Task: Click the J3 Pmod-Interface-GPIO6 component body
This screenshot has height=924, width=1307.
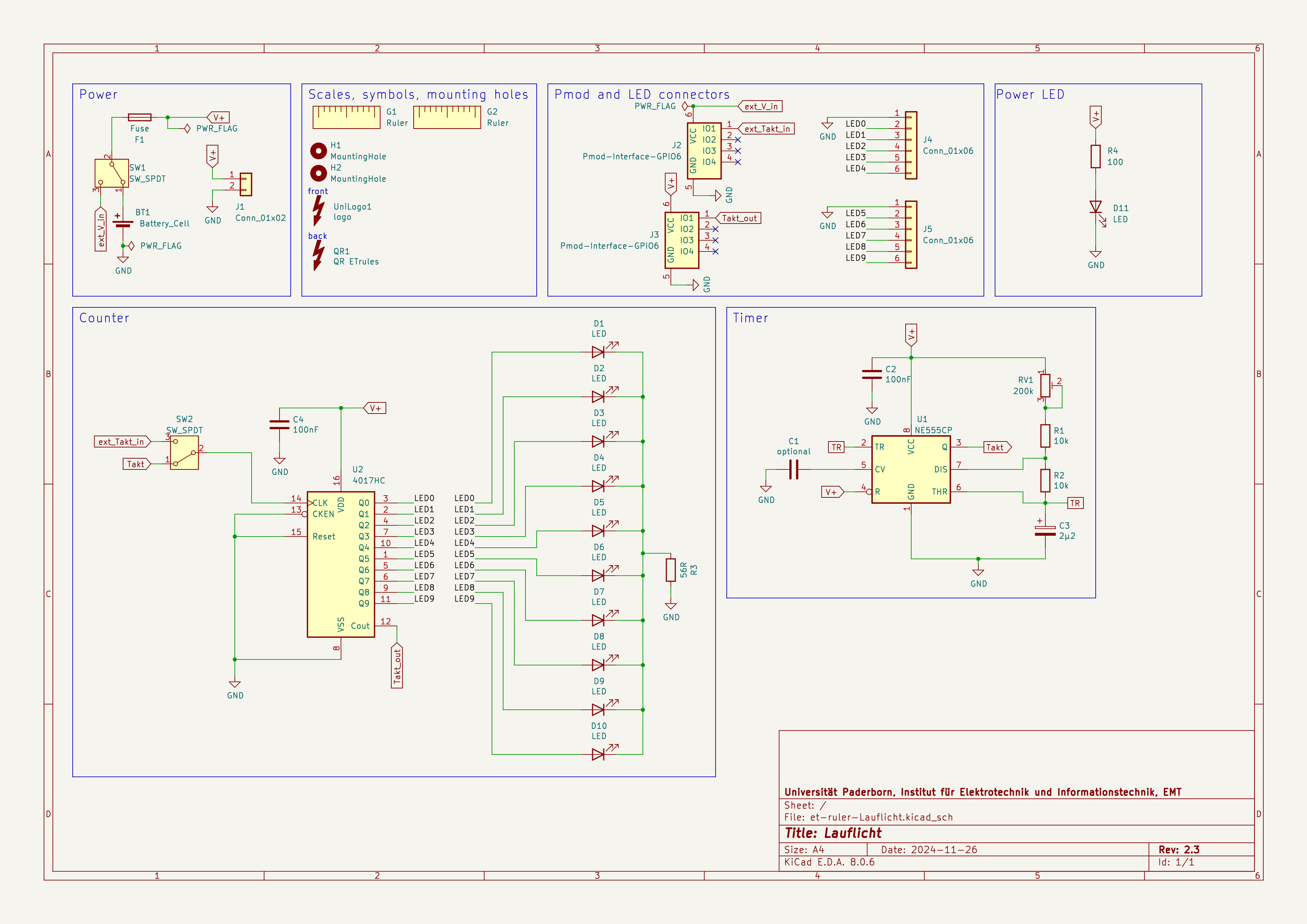Action: (x=682, y=240)
